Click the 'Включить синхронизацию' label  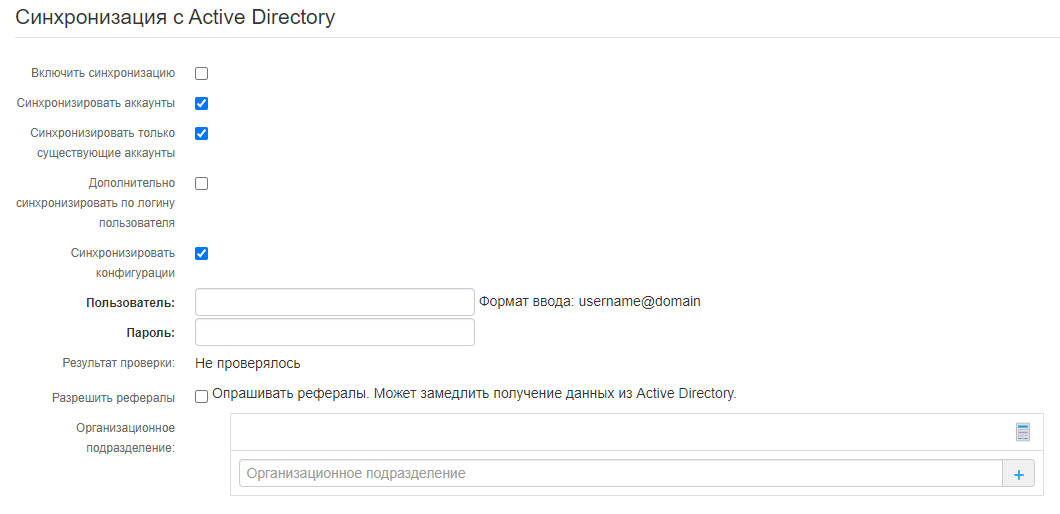(x=104, y=73)
